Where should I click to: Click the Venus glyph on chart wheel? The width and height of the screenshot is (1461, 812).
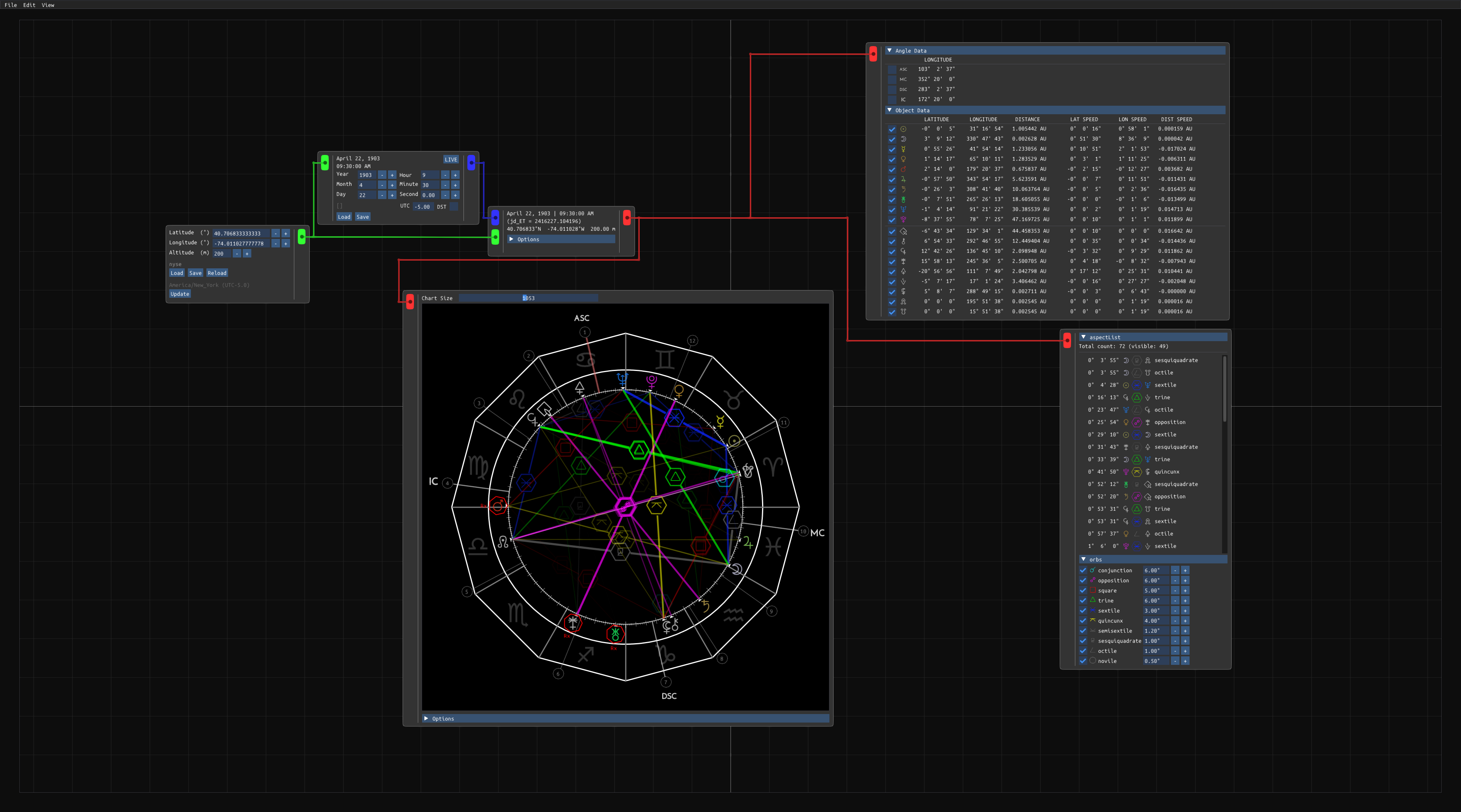coord(679,390)
